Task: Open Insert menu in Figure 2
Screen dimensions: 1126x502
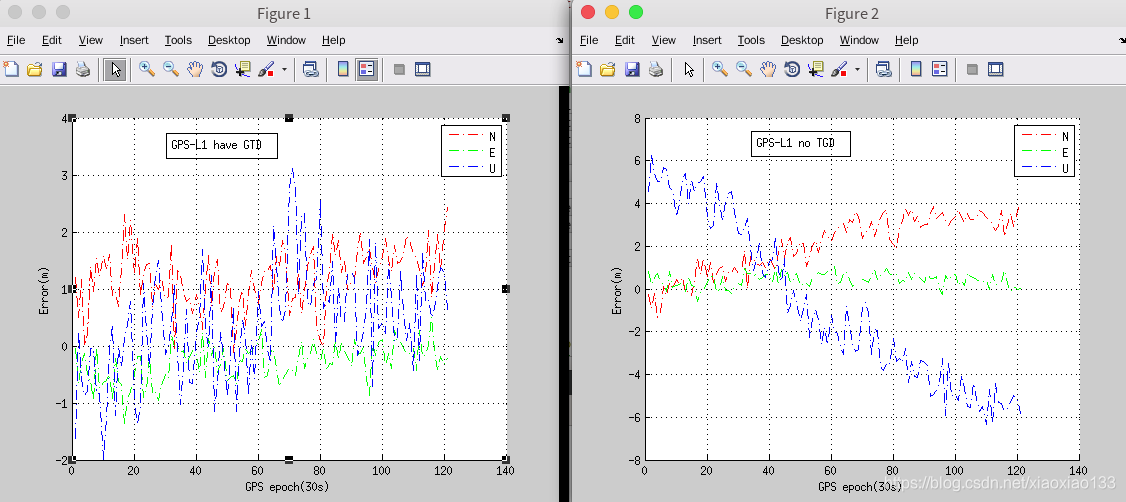Action: pyautogui.click(x=707, y=40)
